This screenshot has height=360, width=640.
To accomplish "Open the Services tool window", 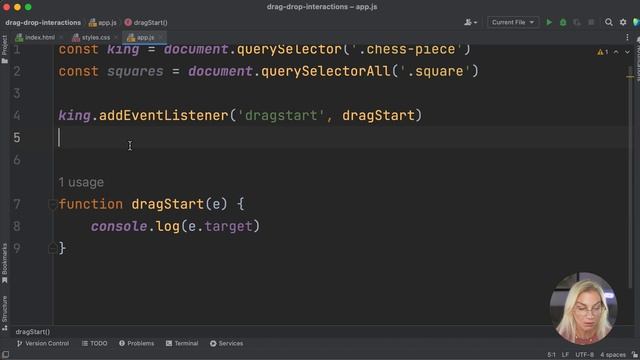I will 227,343.
